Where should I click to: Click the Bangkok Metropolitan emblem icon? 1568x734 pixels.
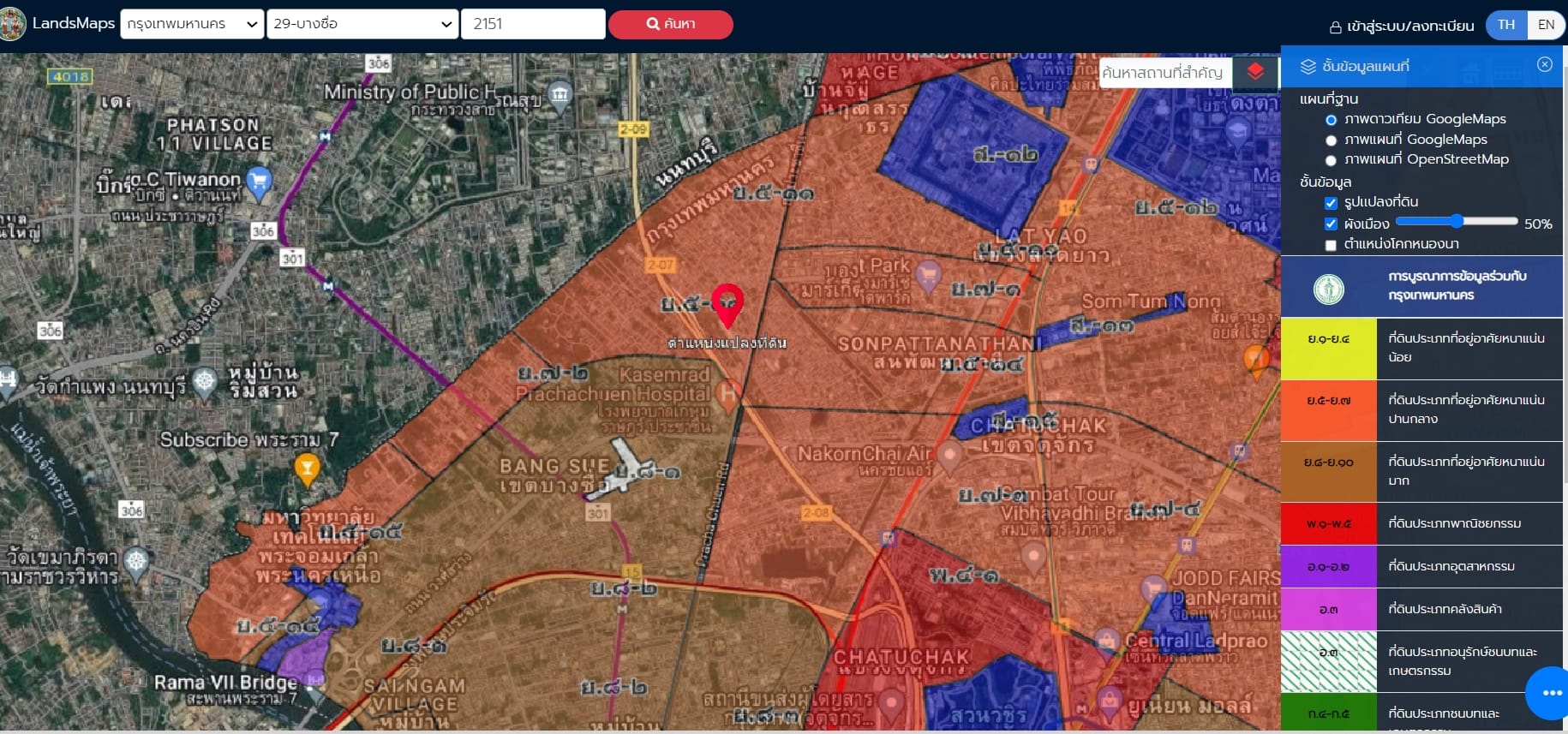click(1328, 289)
